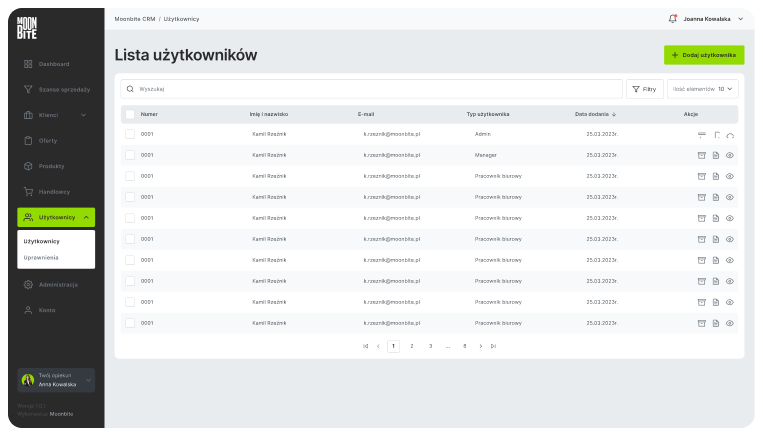
Task: Go to Handlowcy via the cart icon
Action: tap(54, 191)
